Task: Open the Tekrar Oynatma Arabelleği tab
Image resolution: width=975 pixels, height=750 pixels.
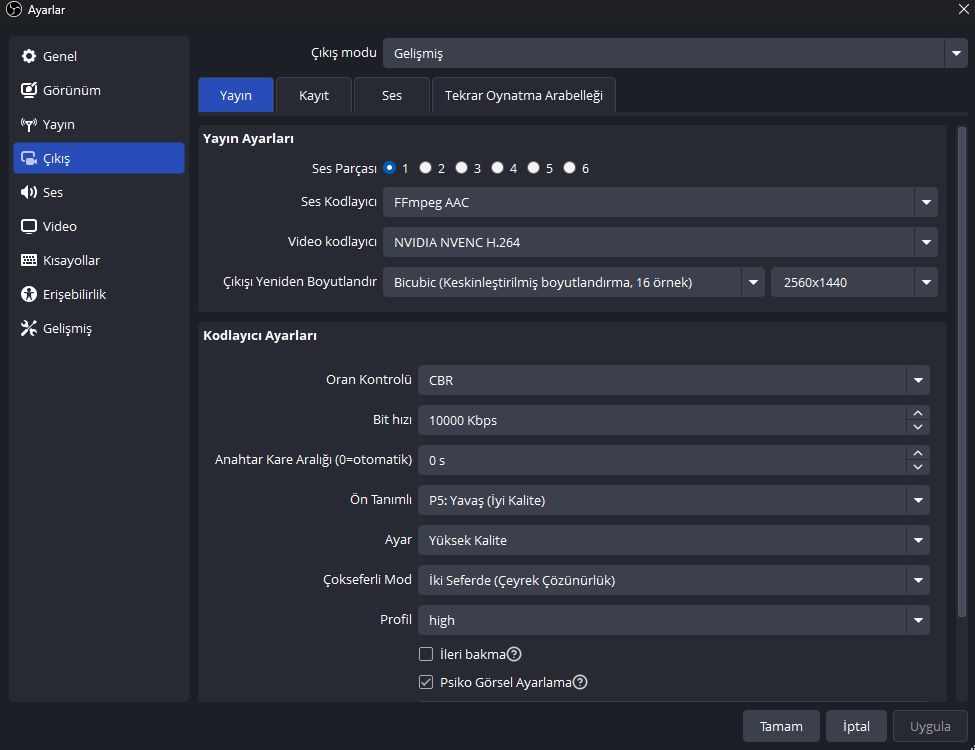Action: point(524,95)
